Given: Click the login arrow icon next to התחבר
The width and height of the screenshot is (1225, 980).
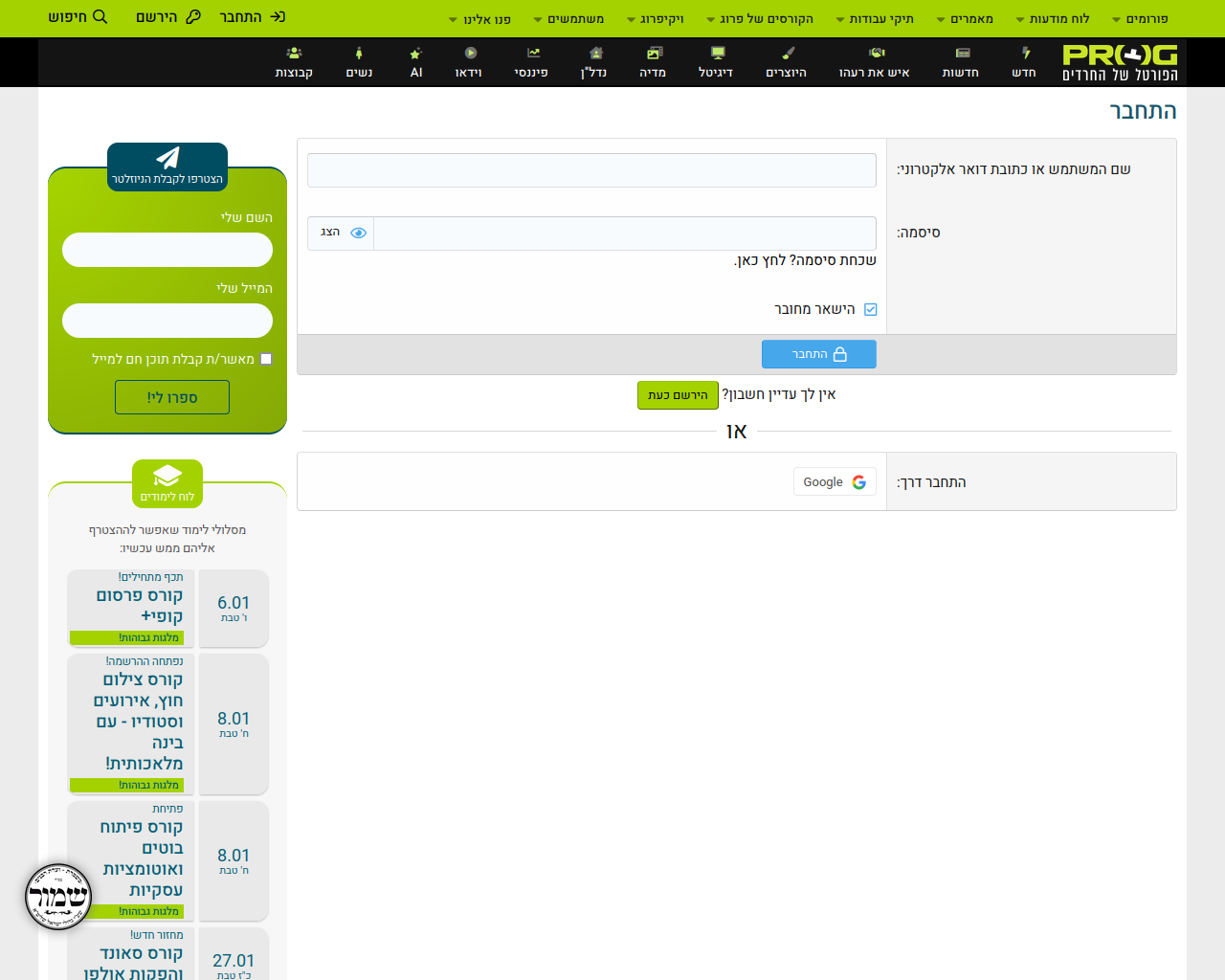Looking at the screenshot, I should [x=278, y=16].
